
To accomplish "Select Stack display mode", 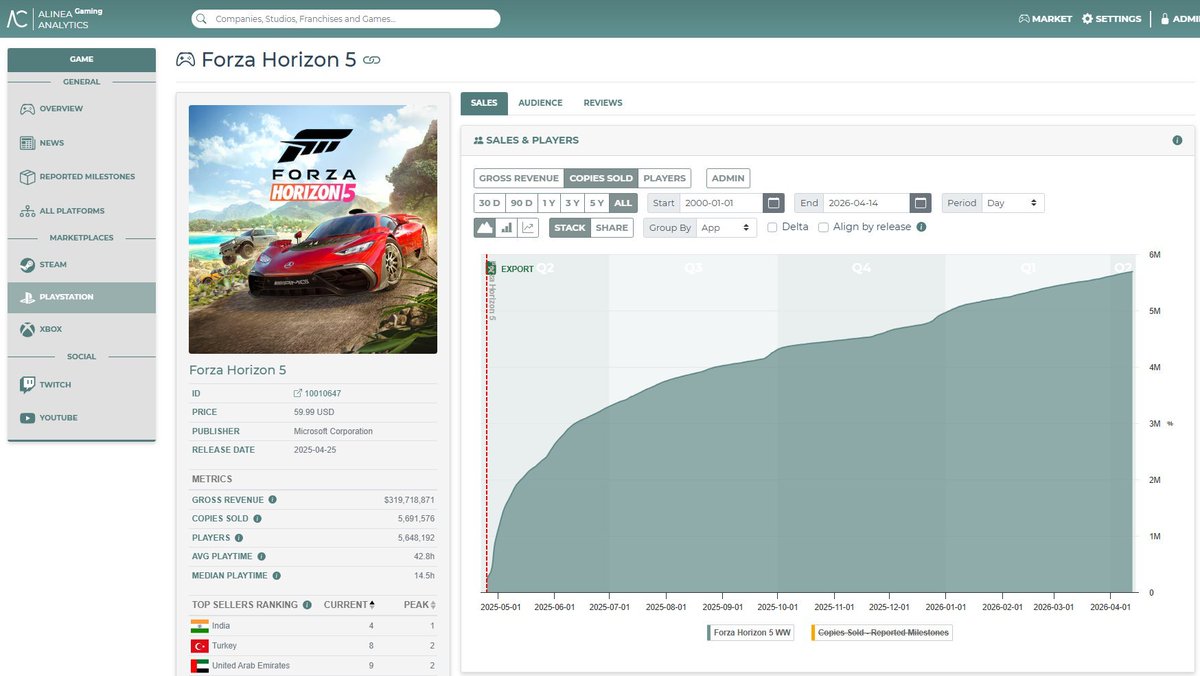I will click(x=570, y=228).
